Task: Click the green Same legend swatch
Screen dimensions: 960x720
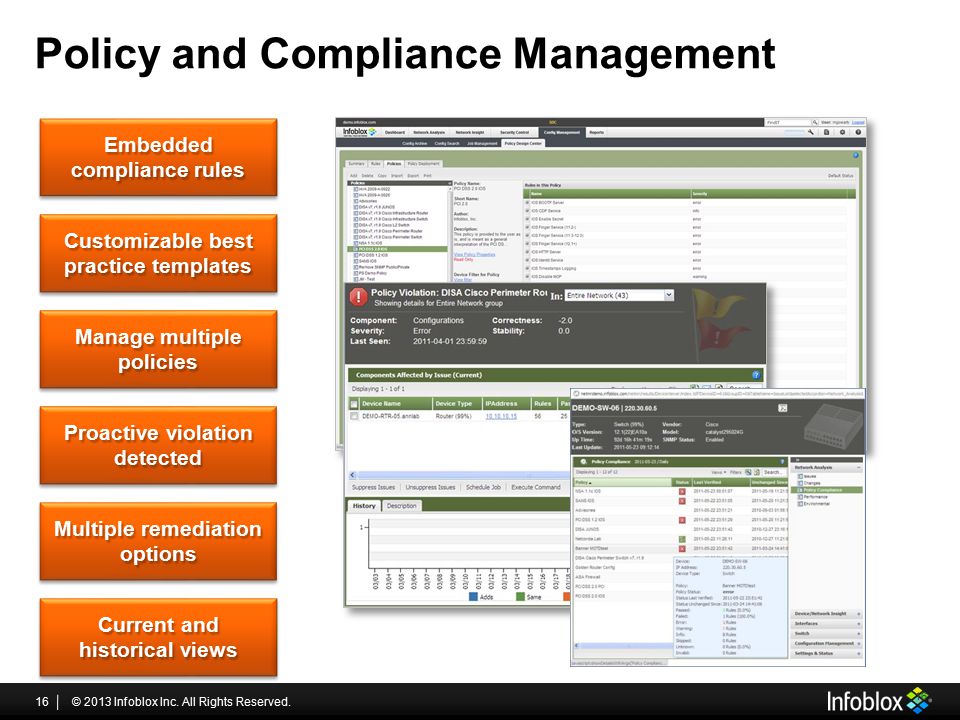Action: click(x=520, y=596)
